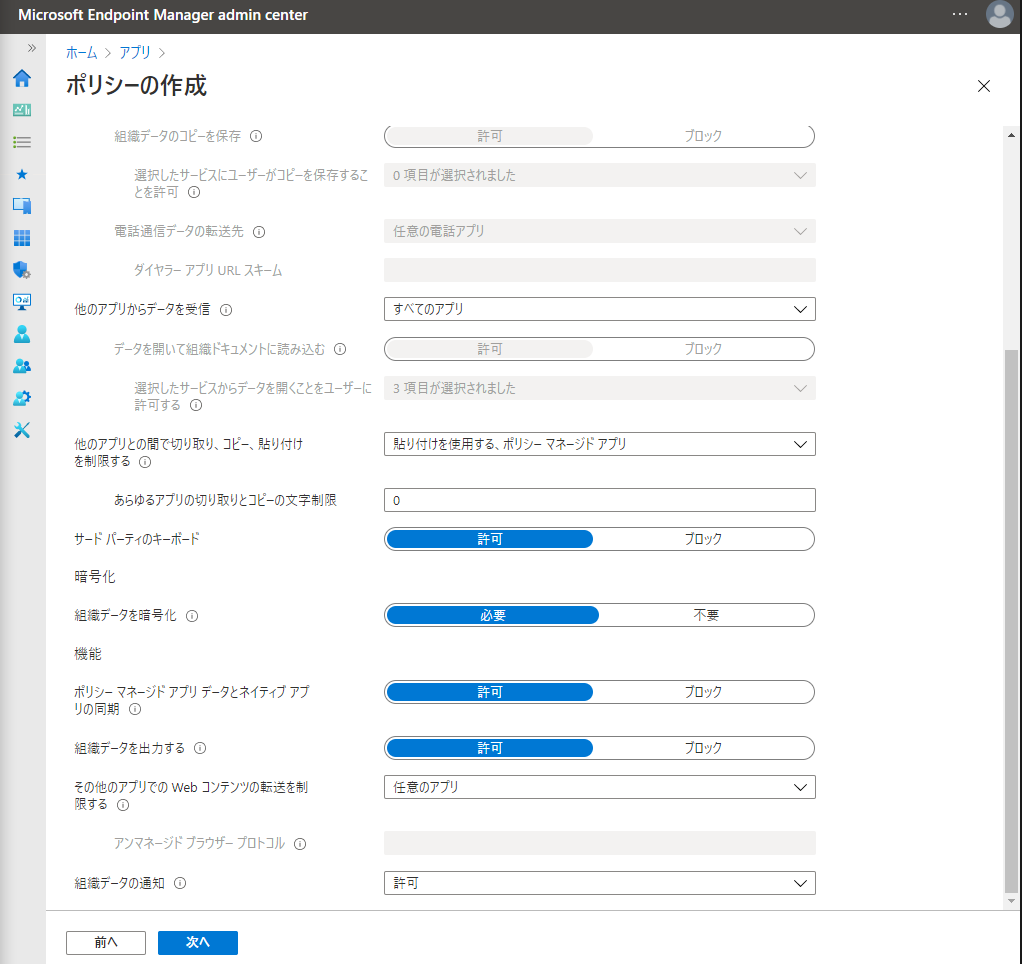
Task: Set 組織データを出力する to 許可
Action: coord(489,748)
